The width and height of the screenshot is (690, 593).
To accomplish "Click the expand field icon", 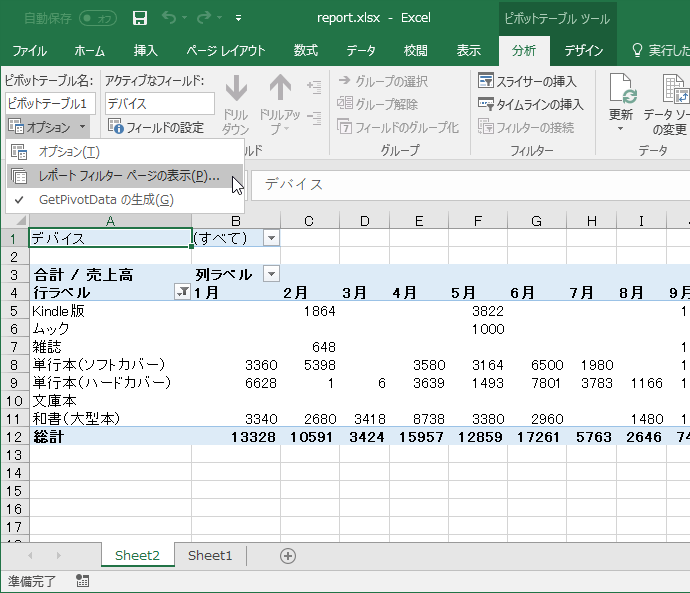I will click(314, 87).
